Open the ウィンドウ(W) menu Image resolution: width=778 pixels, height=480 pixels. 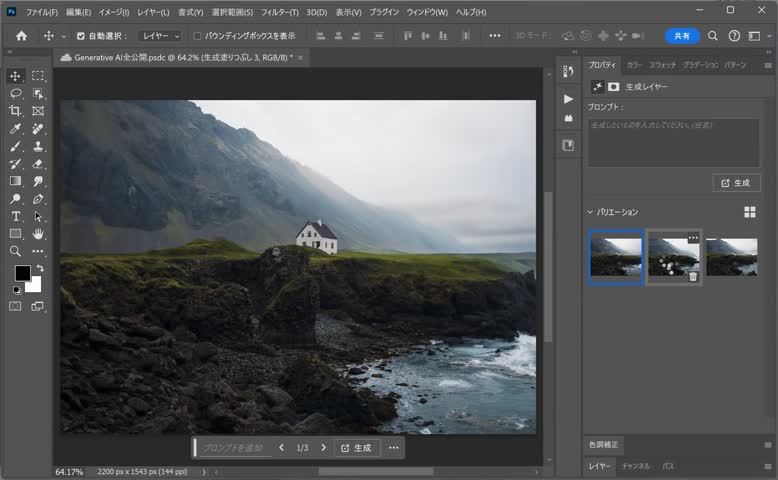pyautogui.click(x=427, y=12)
